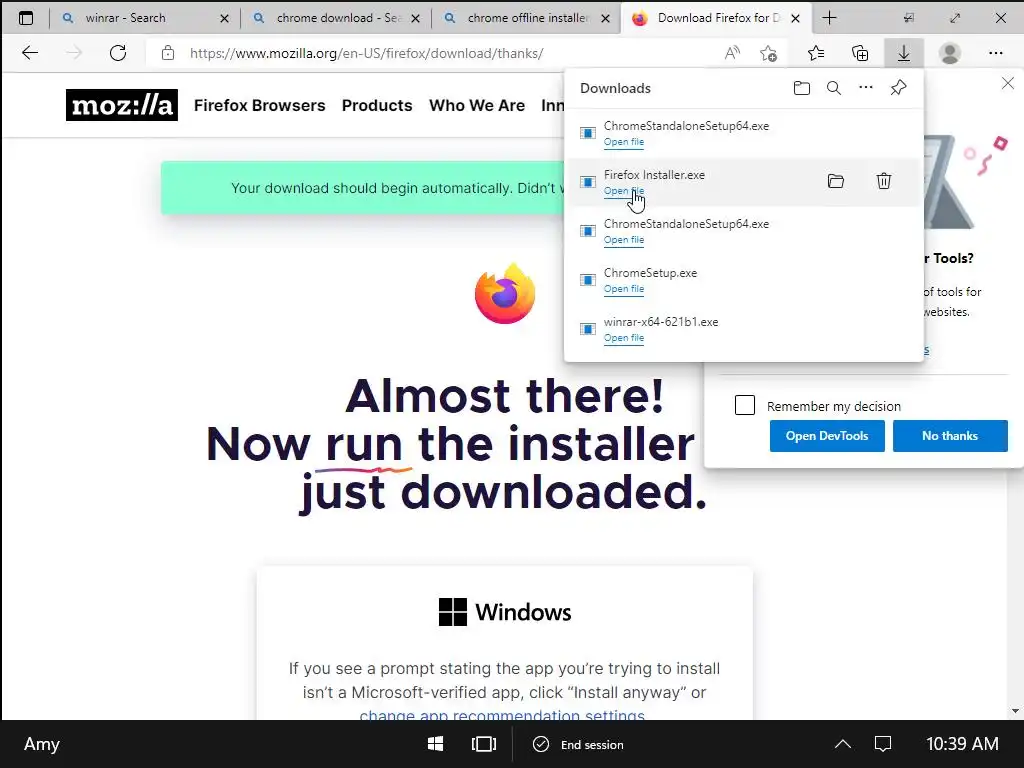The height and width of the screenshot is (768, 1024).
Task: Show hidden tray icons chevron
Action: [843, 744]
